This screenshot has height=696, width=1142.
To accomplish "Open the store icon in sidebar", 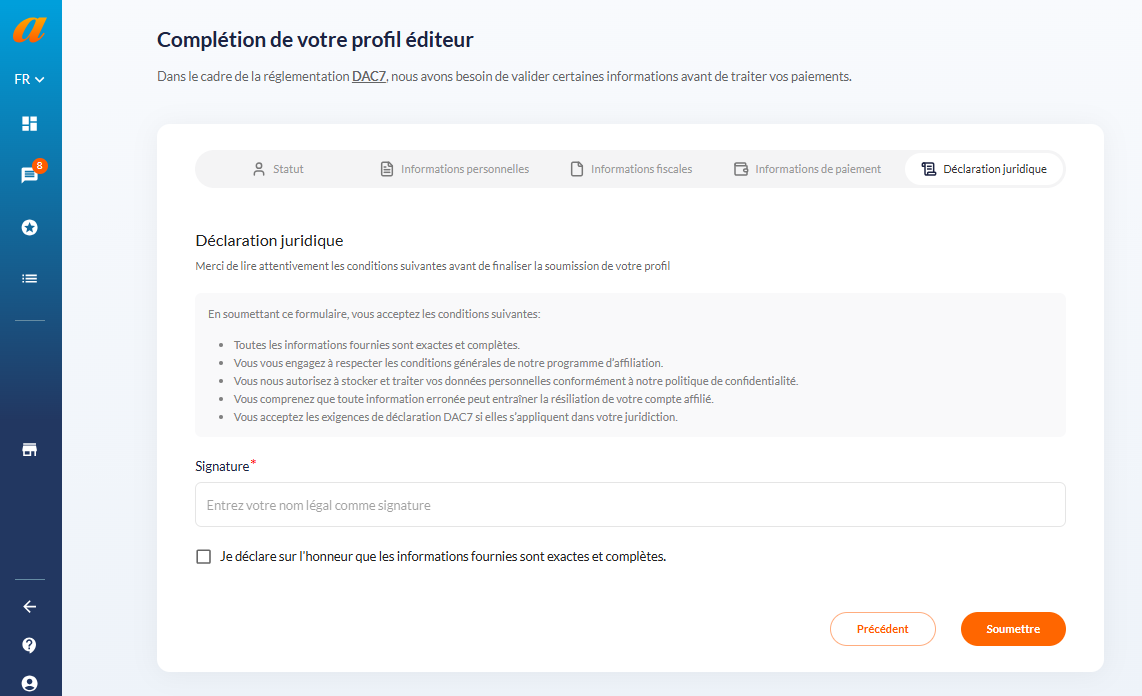I will click(29, 450).
